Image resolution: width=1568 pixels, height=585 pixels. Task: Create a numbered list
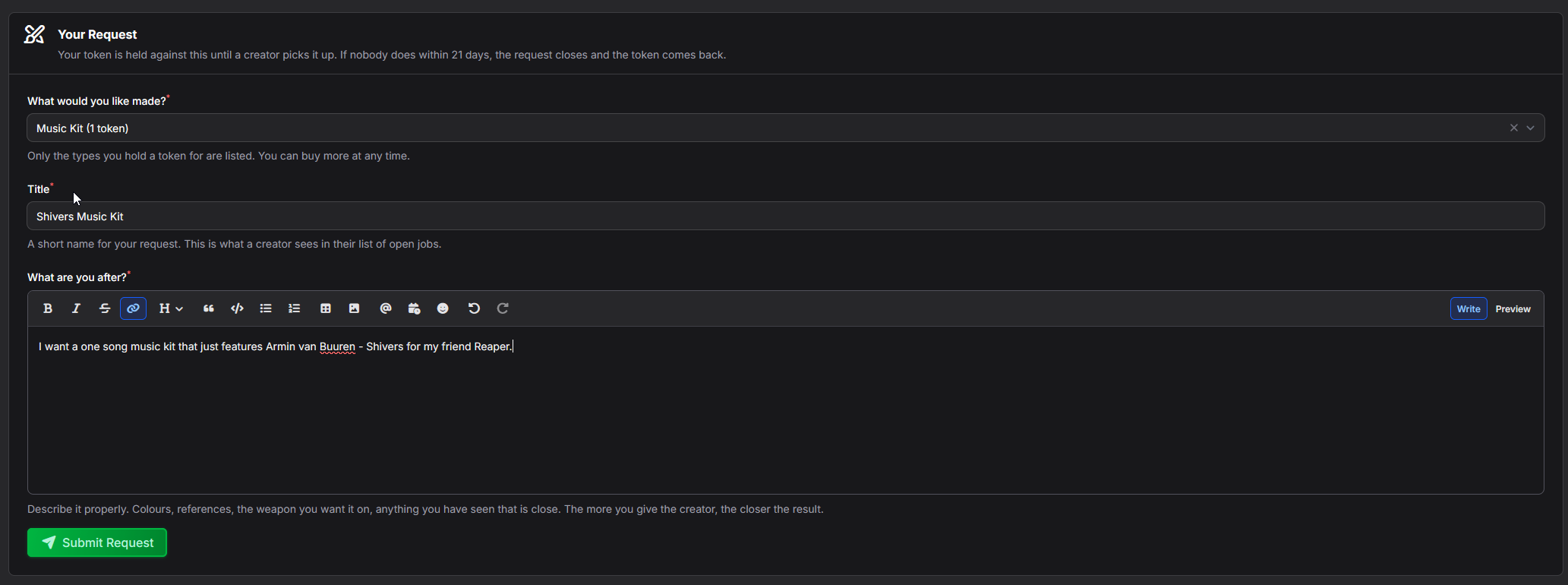(x=295, y=308)
